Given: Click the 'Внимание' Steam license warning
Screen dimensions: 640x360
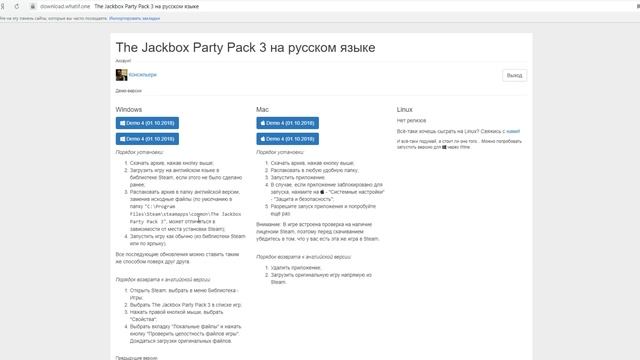Looking at the screenshot, I should click(318, 231).
